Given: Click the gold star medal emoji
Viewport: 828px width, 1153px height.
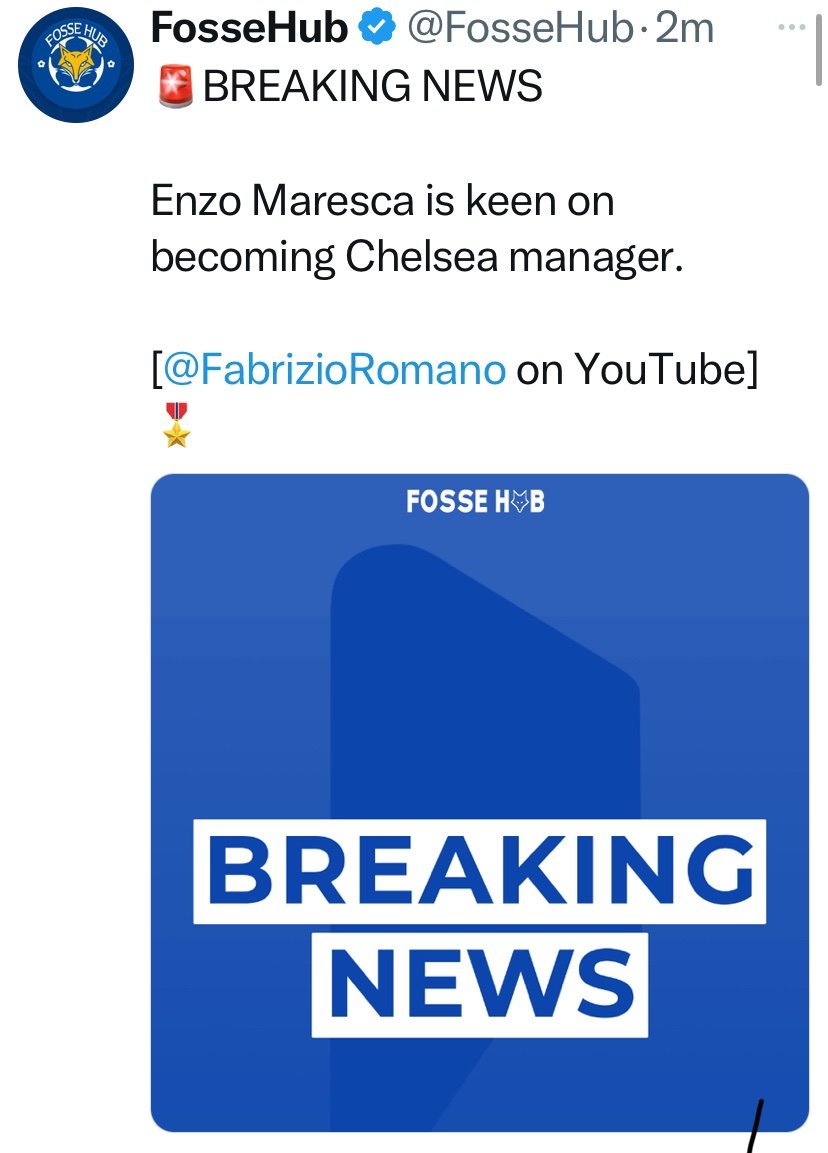Looking at the screenshot, I should [x=176, y=425].
